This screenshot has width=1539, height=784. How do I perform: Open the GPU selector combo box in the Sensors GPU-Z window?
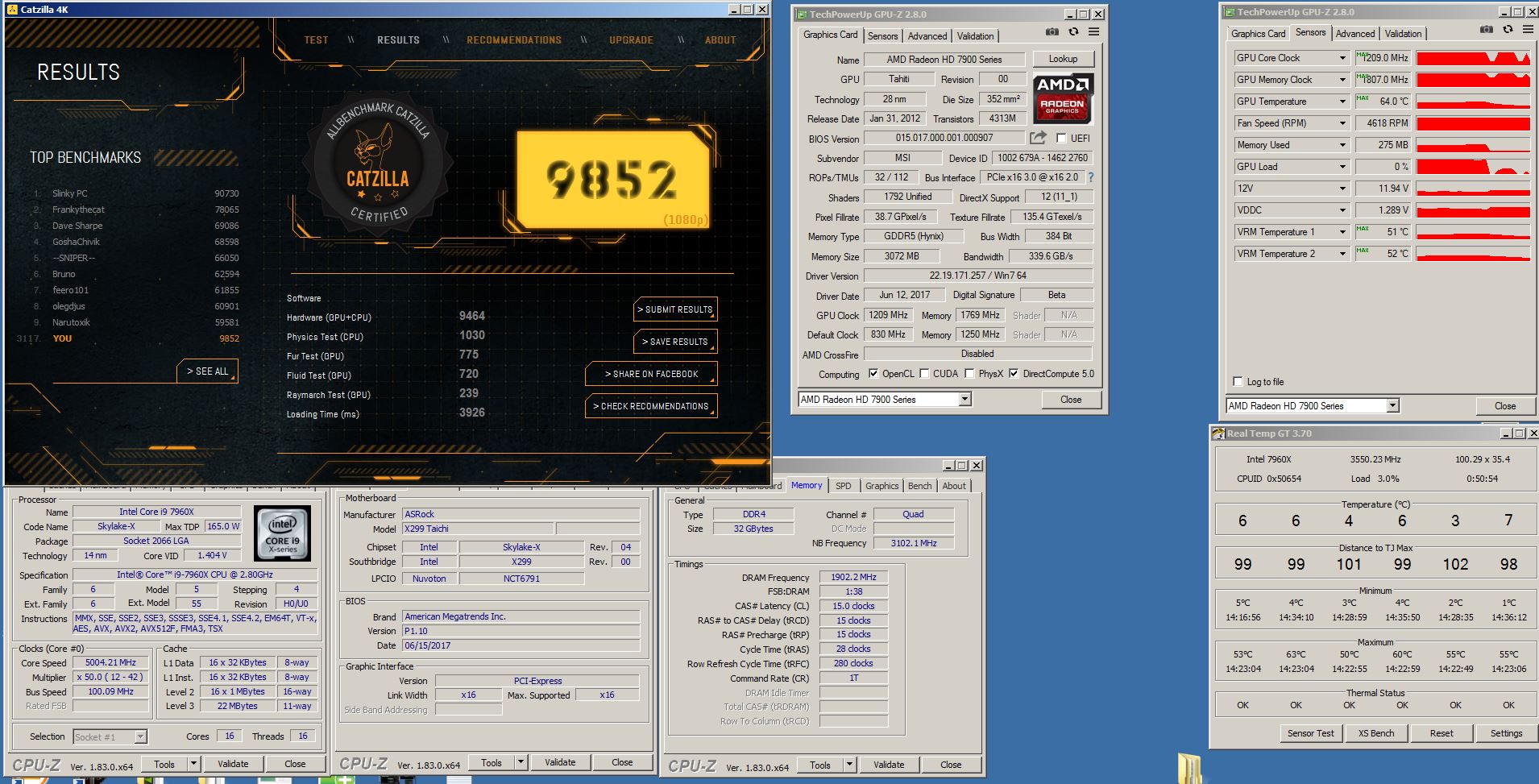tap(1313, 406)
